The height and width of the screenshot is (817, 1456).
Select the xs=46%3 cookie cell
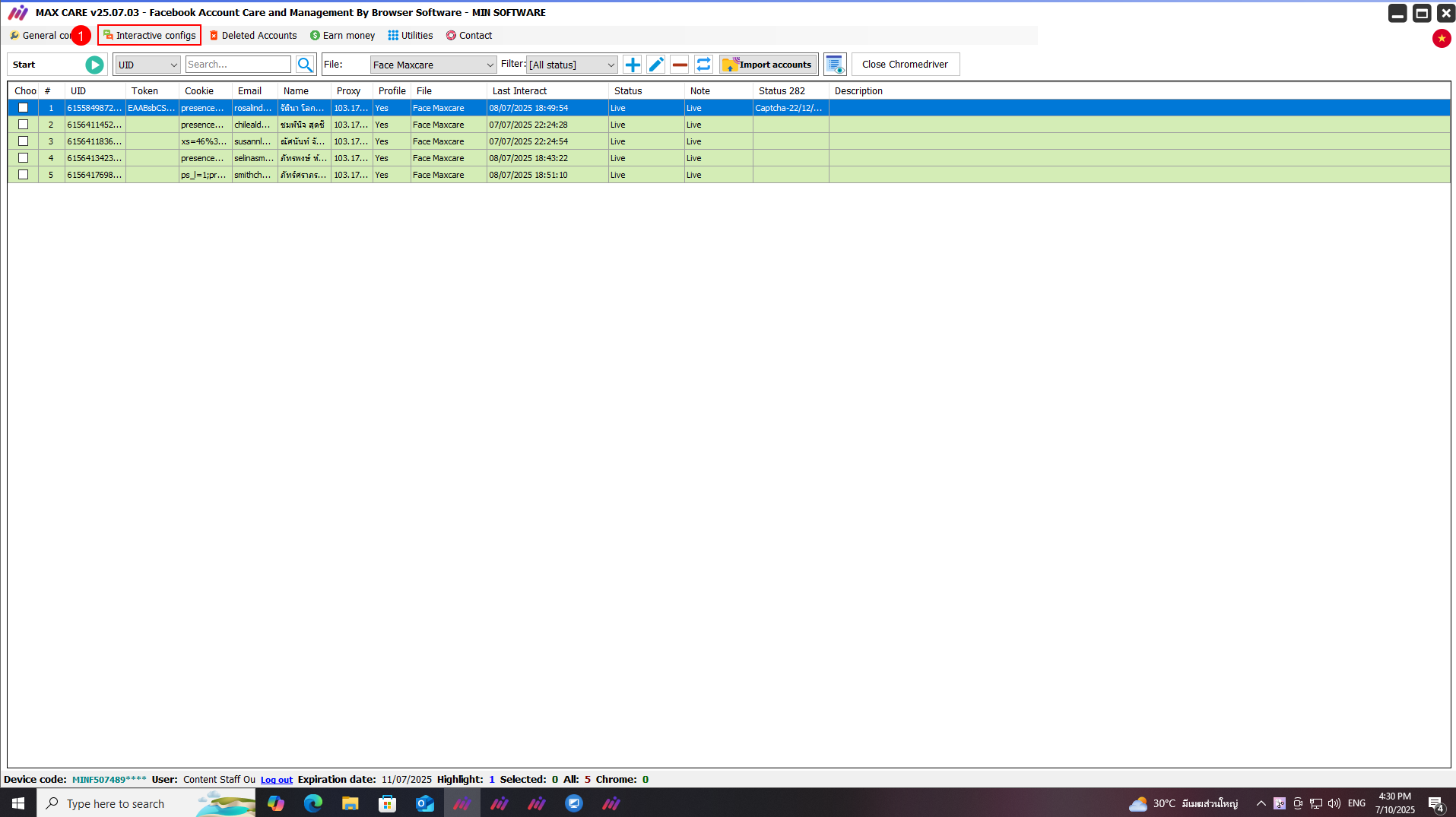tap(205, 141)
